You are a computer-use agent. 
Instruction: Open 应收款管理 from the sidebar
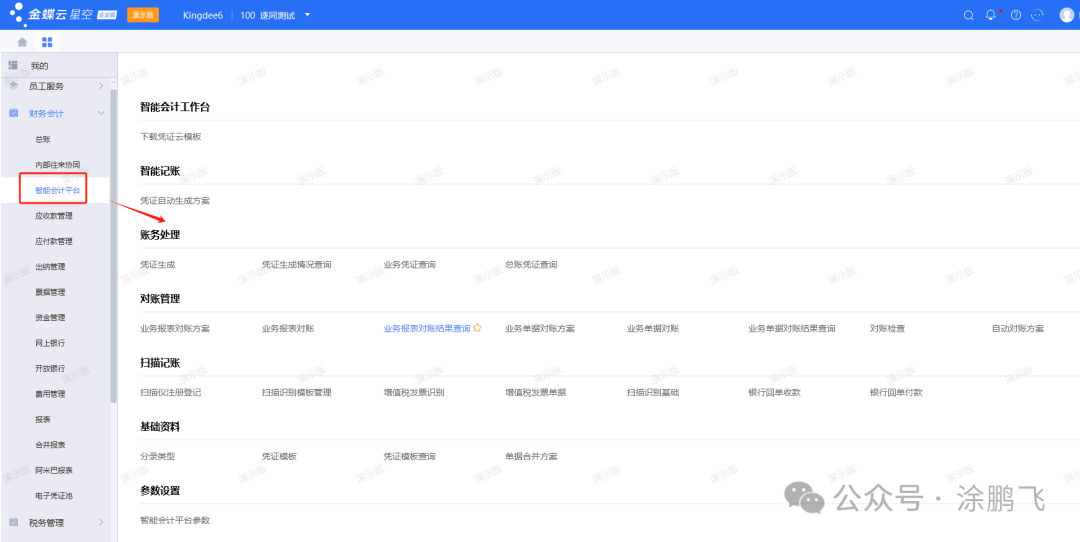[53, 216]
